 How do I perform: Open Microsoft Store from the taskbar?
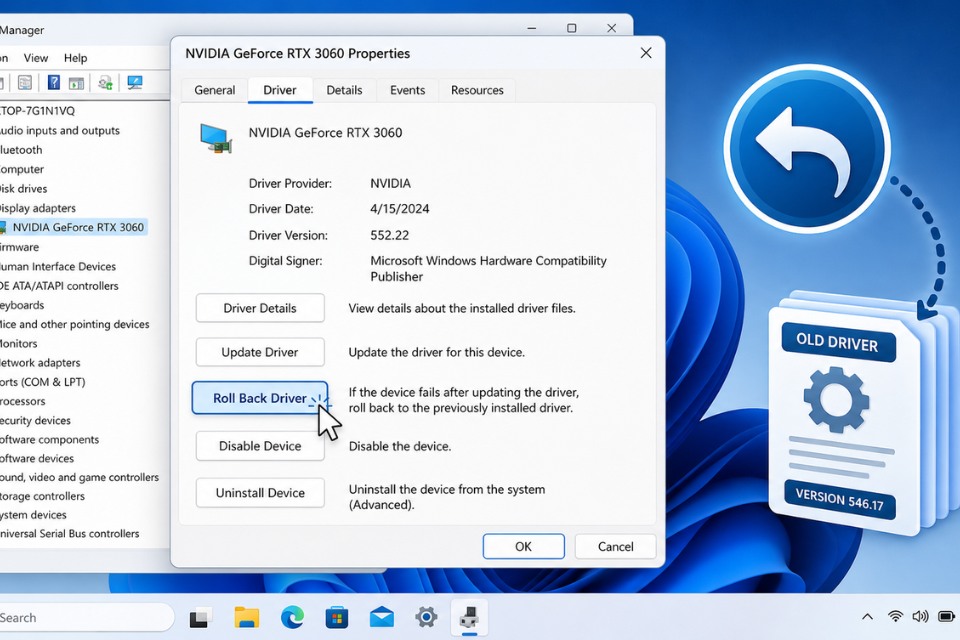(337, 617)
